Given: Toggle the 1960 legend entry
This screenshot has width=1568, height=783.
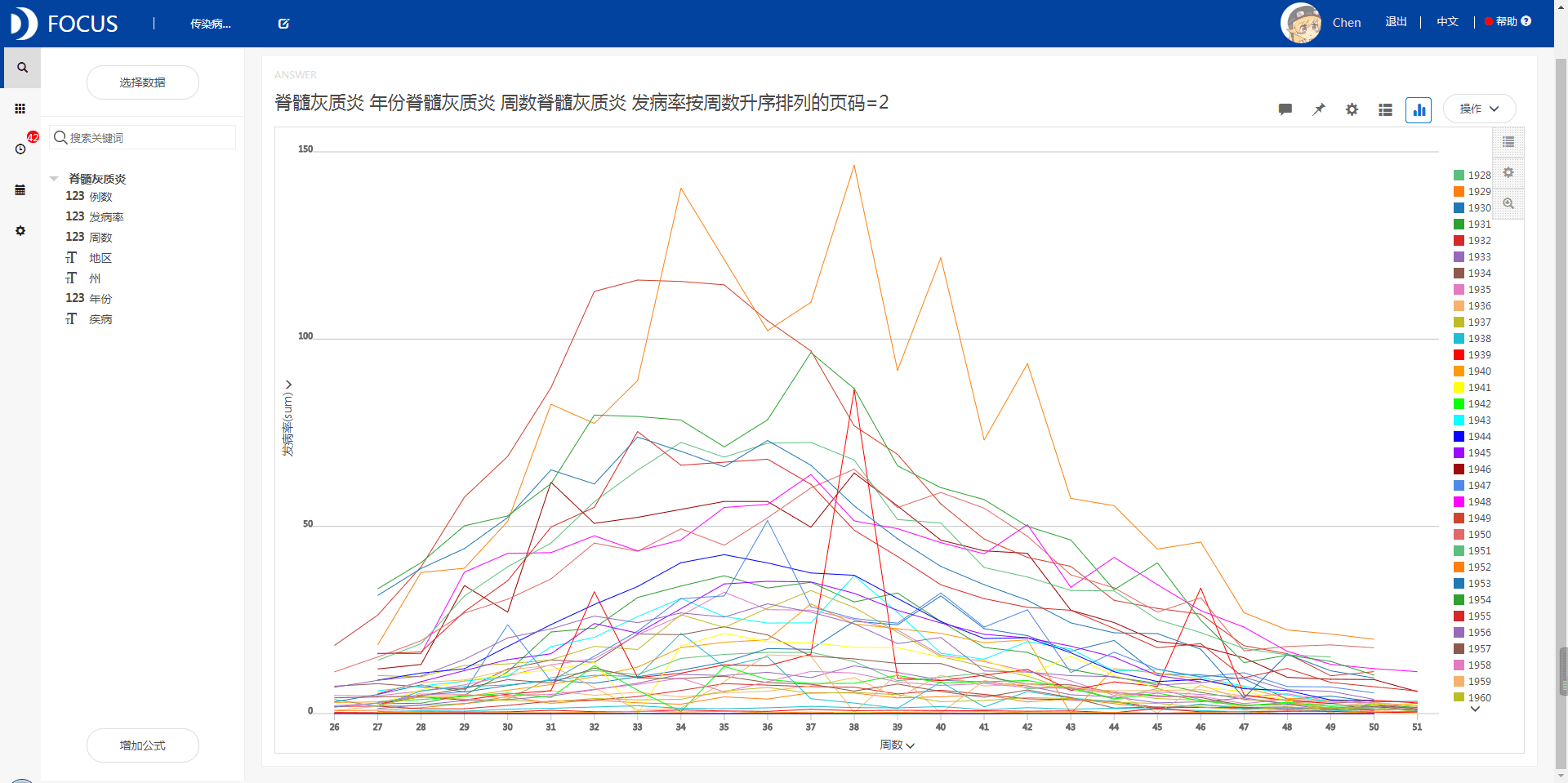Looking at the screenshot, I should [x=1472, y=697].
